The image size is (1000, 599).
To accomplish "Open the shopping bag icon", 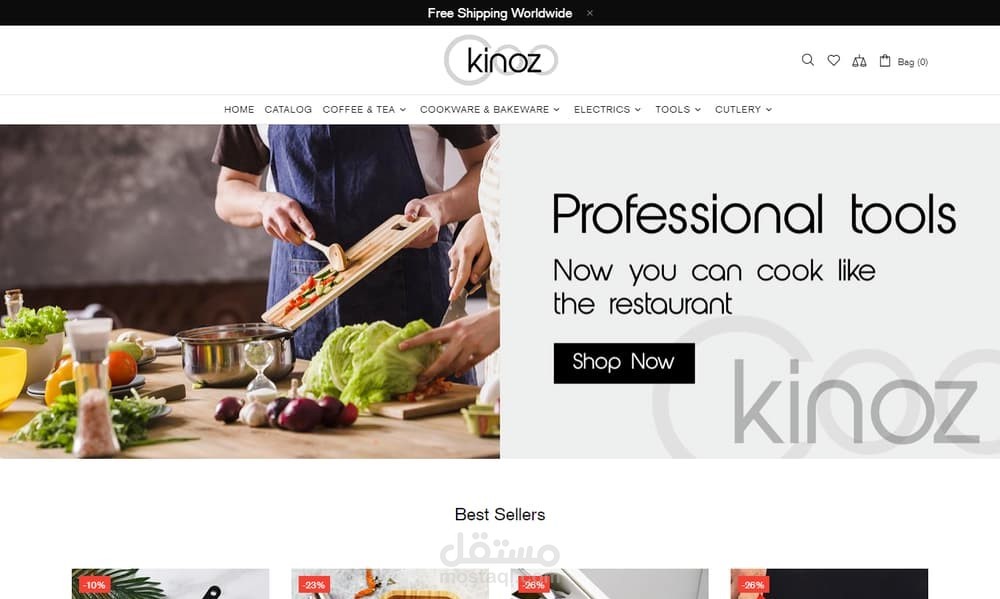I will [x=885, y=61].
